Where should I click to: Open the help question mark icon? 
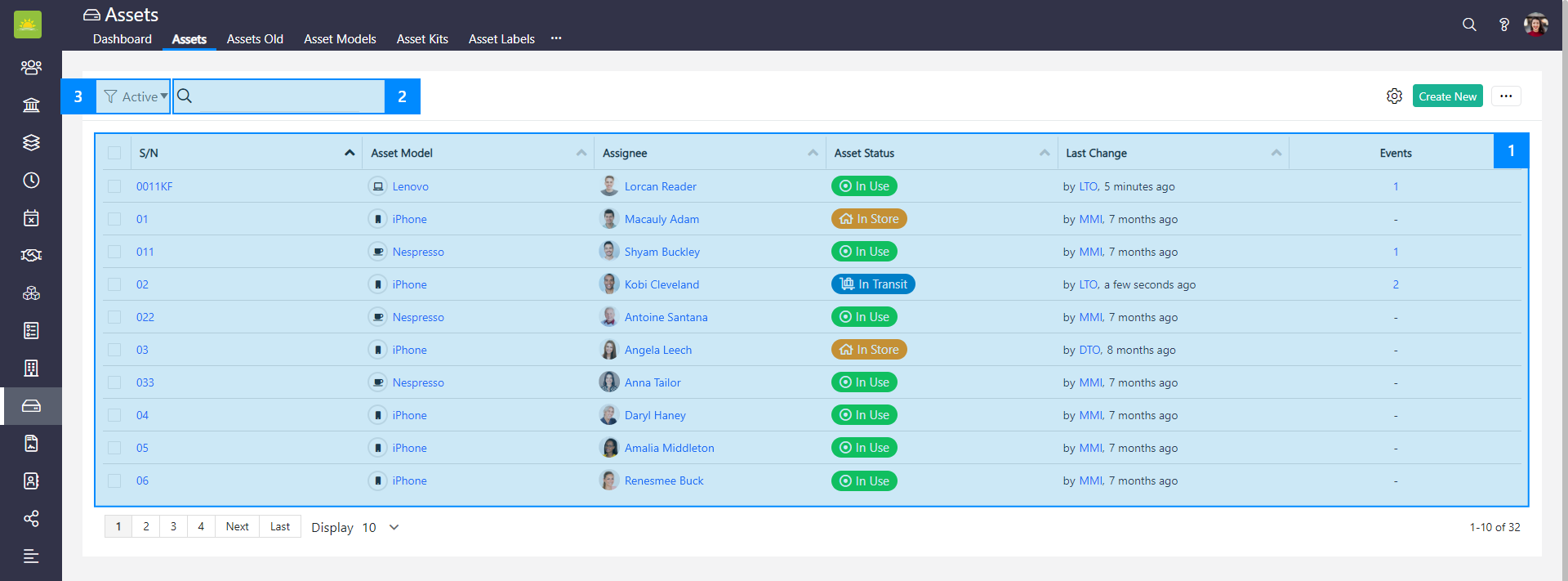pos(1503,25)
